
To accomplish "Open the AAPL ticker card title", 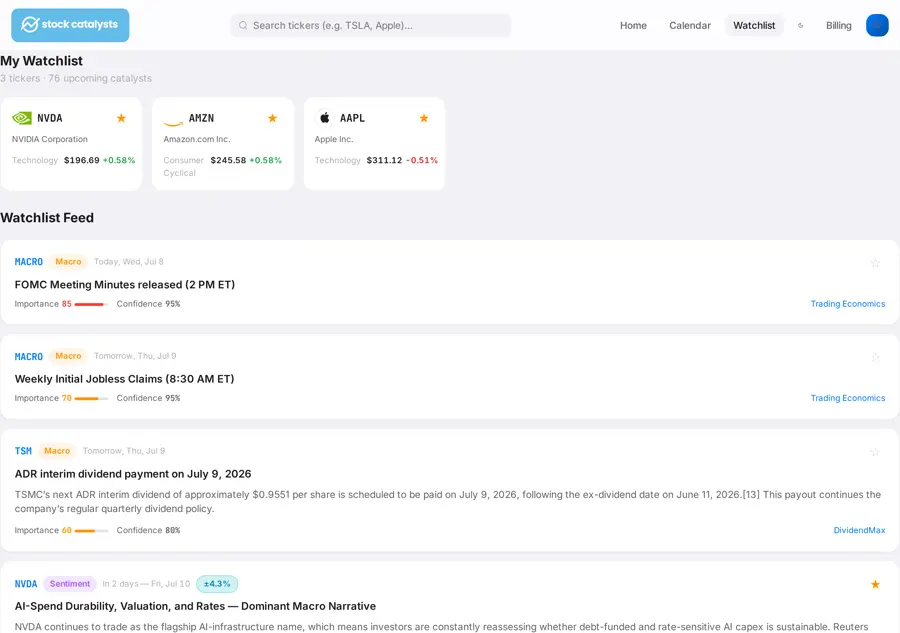I will coord(352,118).
